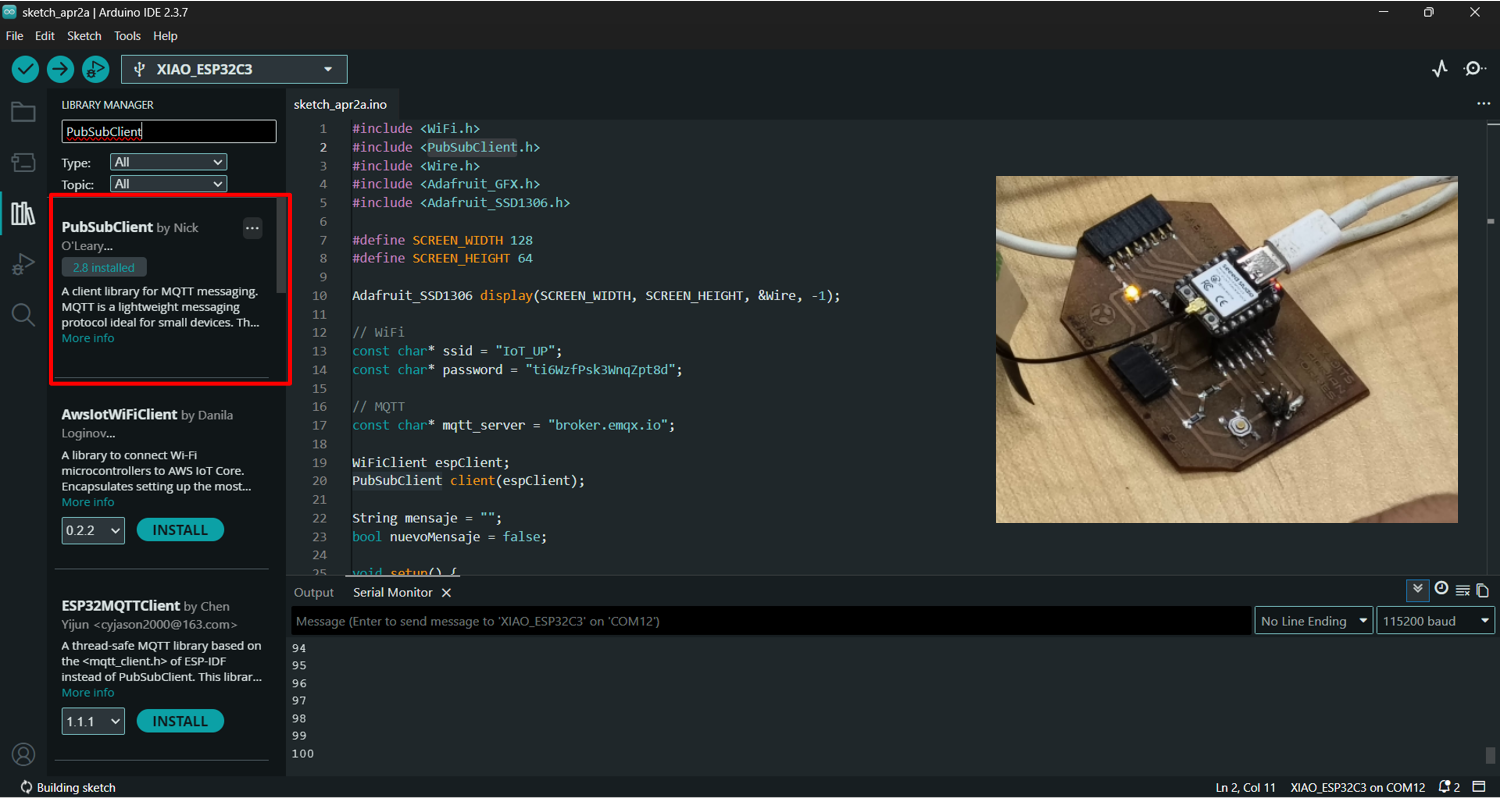Open notifications bell in status bar

pos(1445,787)
